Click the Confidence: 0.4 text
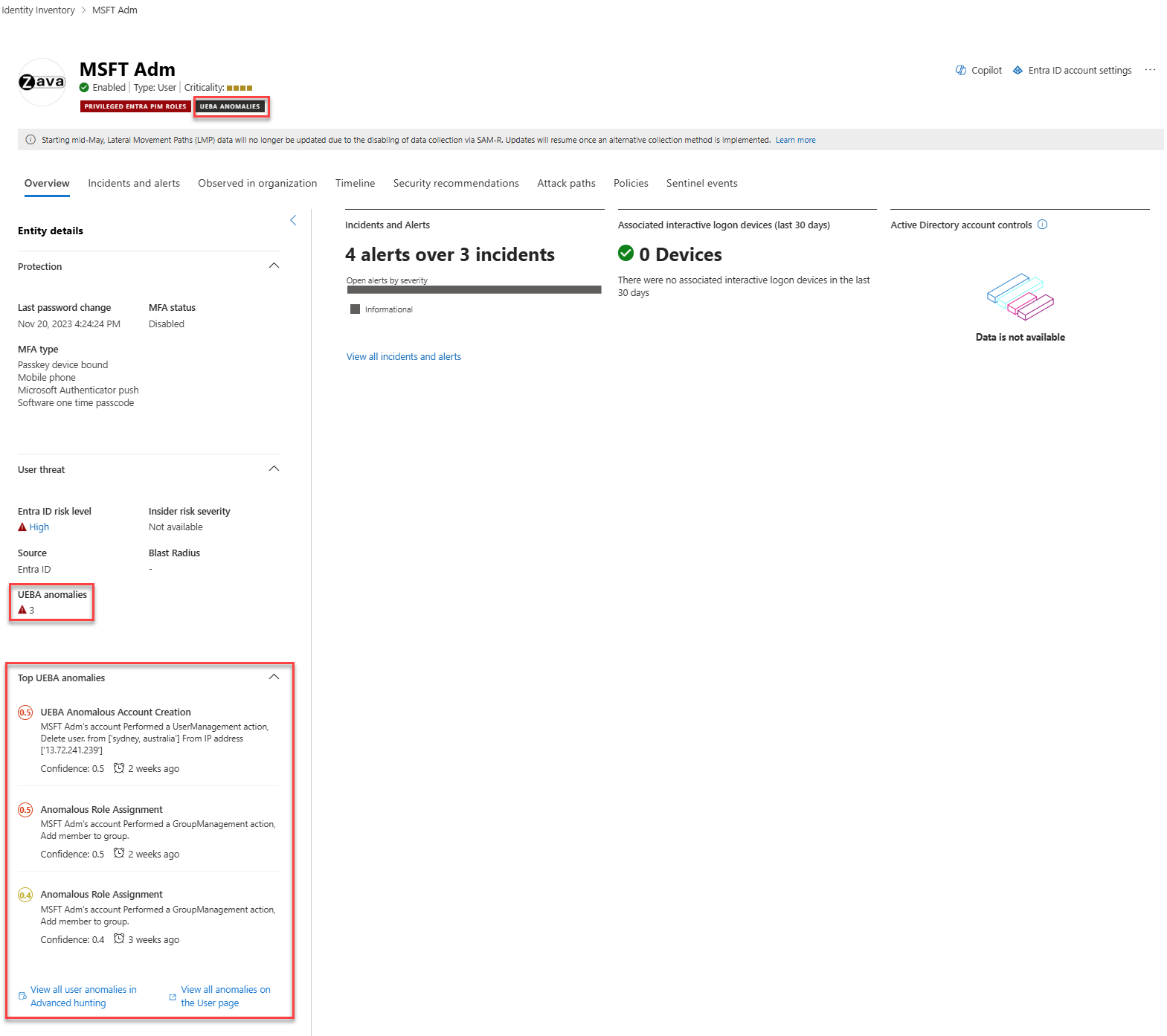 click(x=72, y=940)
